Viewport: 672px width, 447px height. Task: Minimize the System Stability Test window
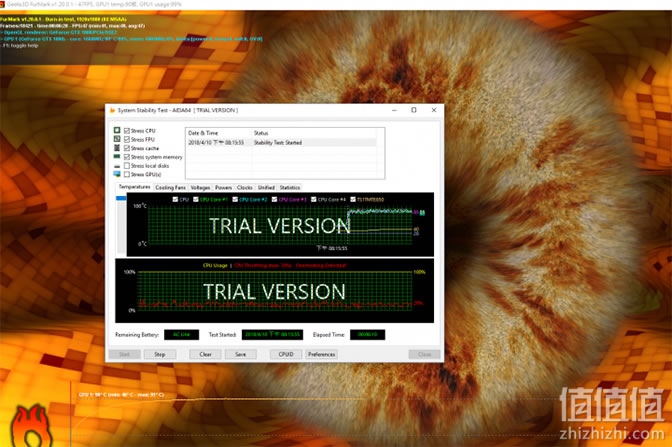(394, 110)
